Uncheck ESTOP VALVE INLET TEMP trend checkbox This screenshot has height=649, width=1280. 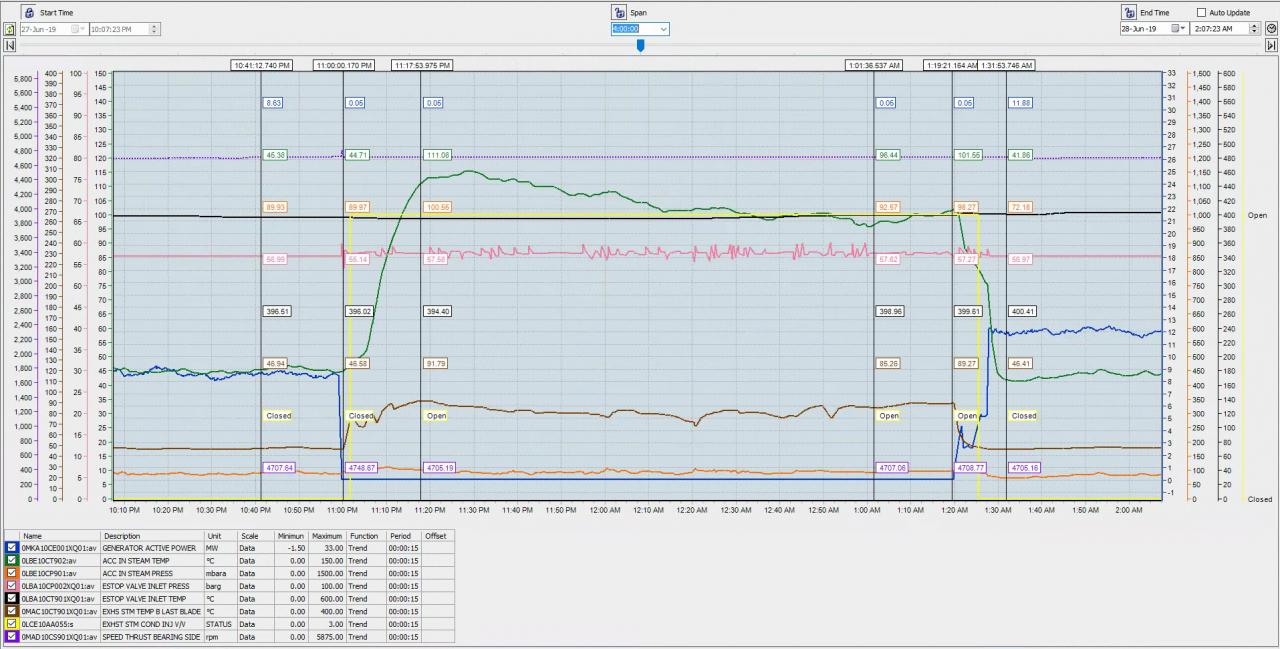11,598
